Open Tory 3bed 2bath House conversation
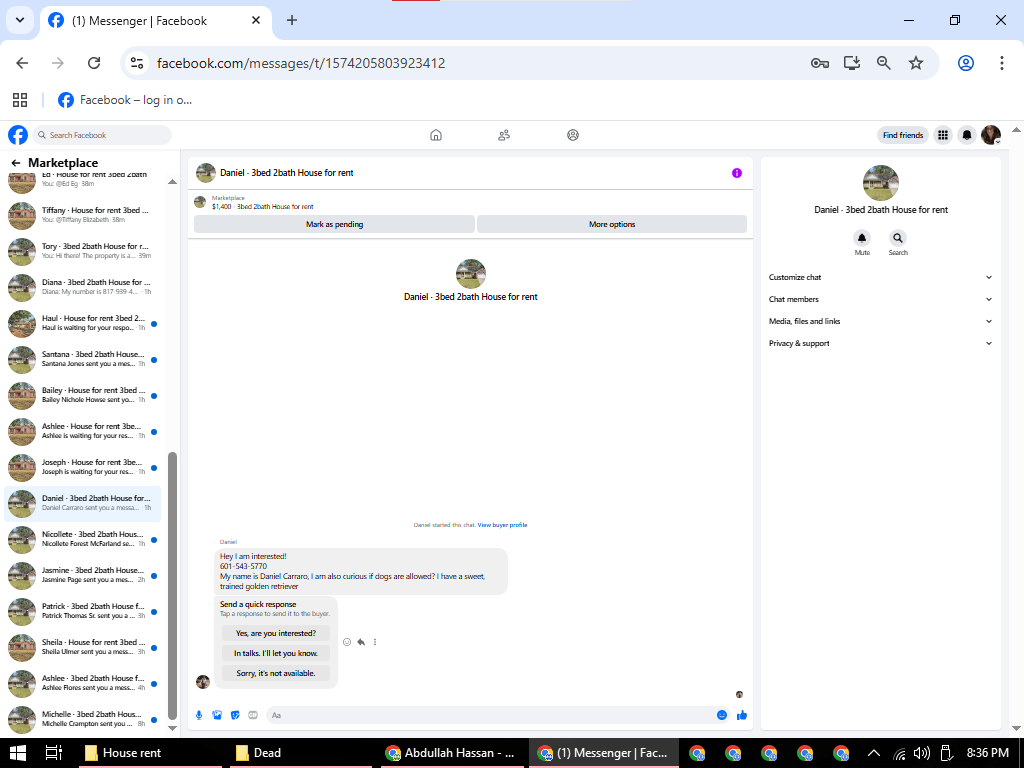 click(x=84, y=251)
